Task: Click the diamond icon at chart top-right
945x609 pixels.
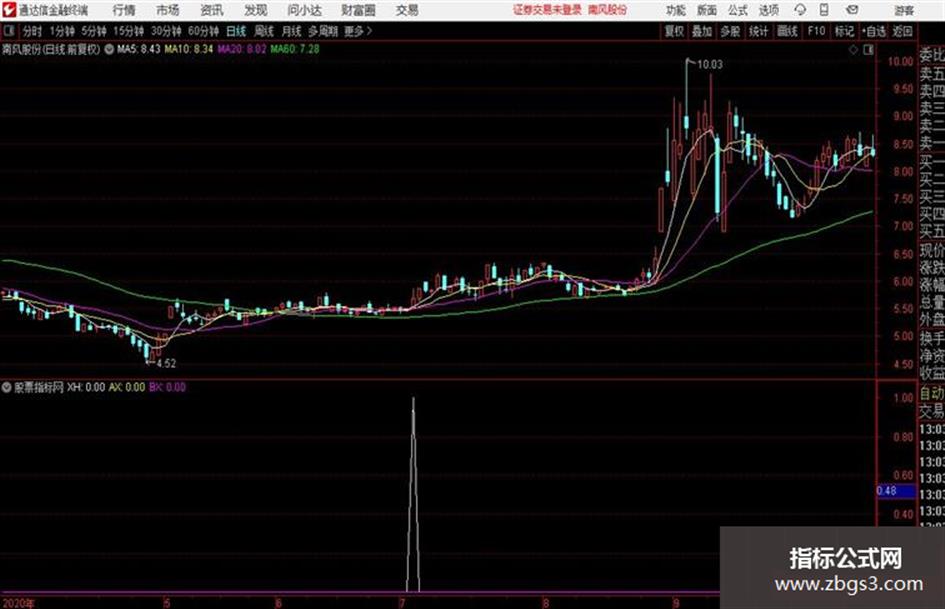Action: click(853, 50)
